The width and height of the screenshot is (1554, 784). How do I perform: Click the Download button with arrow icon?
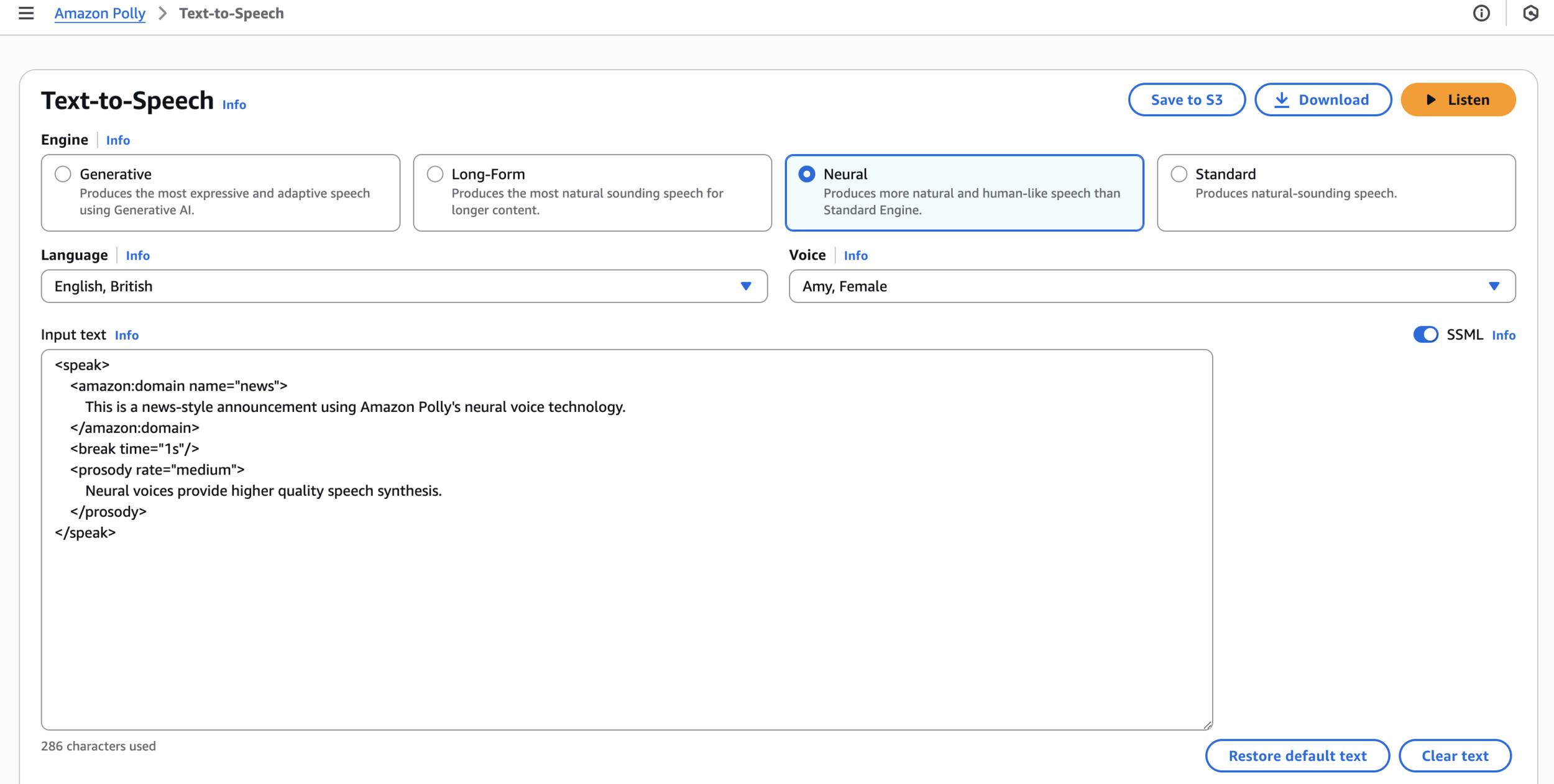point(1323,99)
